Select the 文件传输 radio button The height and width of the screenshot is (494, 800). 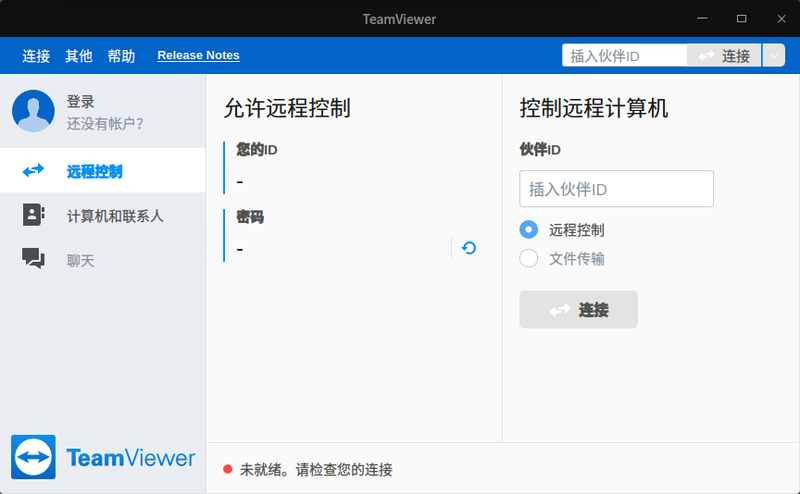click(529, 259)
